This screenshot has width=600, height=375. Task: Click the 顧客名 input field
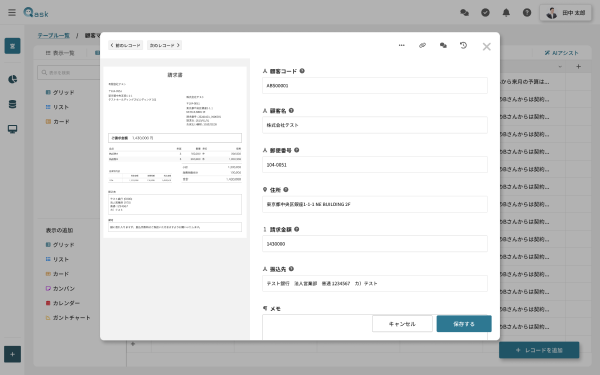click(x=375, y=125)
